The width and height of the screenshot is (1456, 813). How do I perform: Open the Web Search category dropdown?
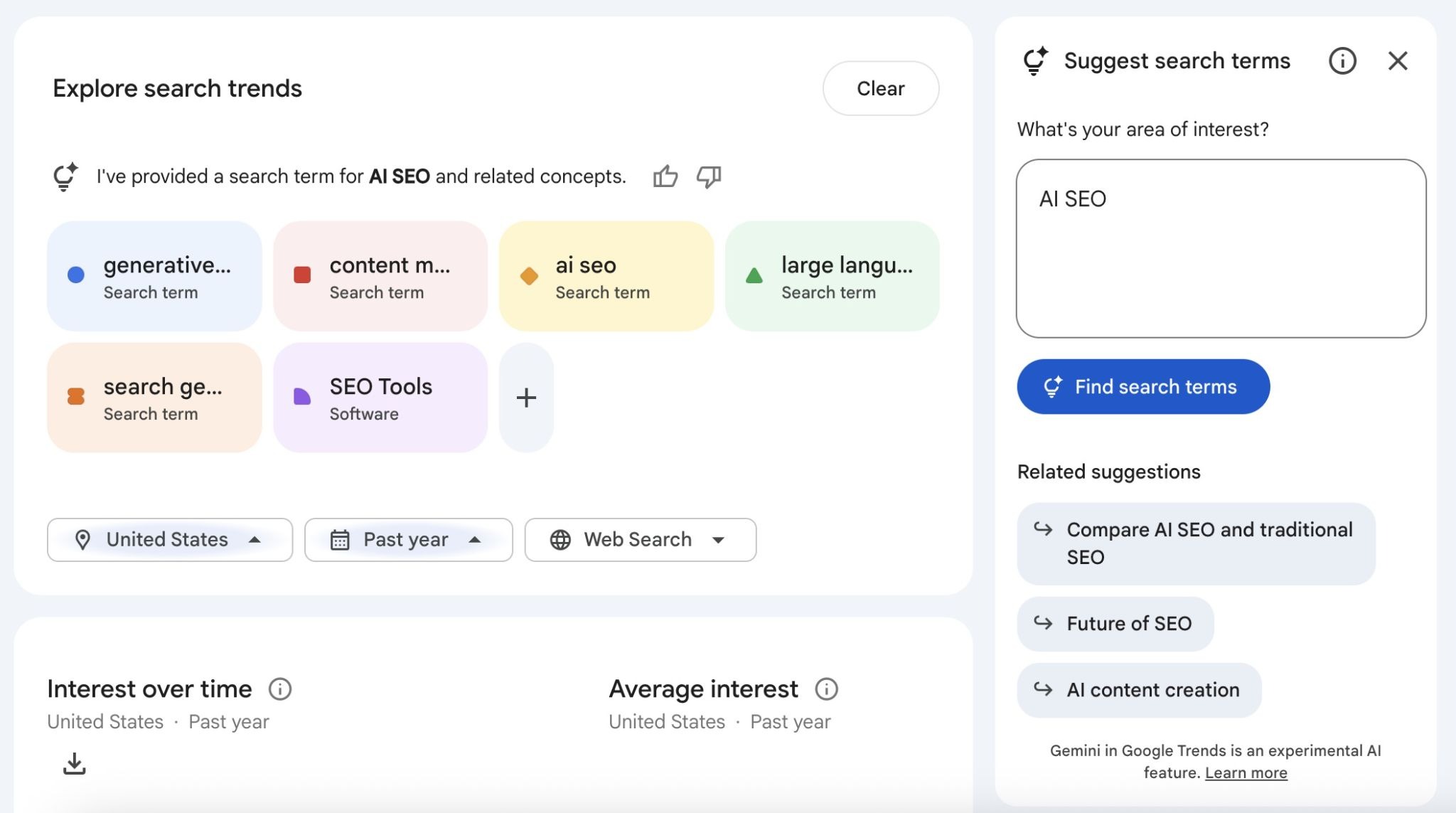[639, 539]
